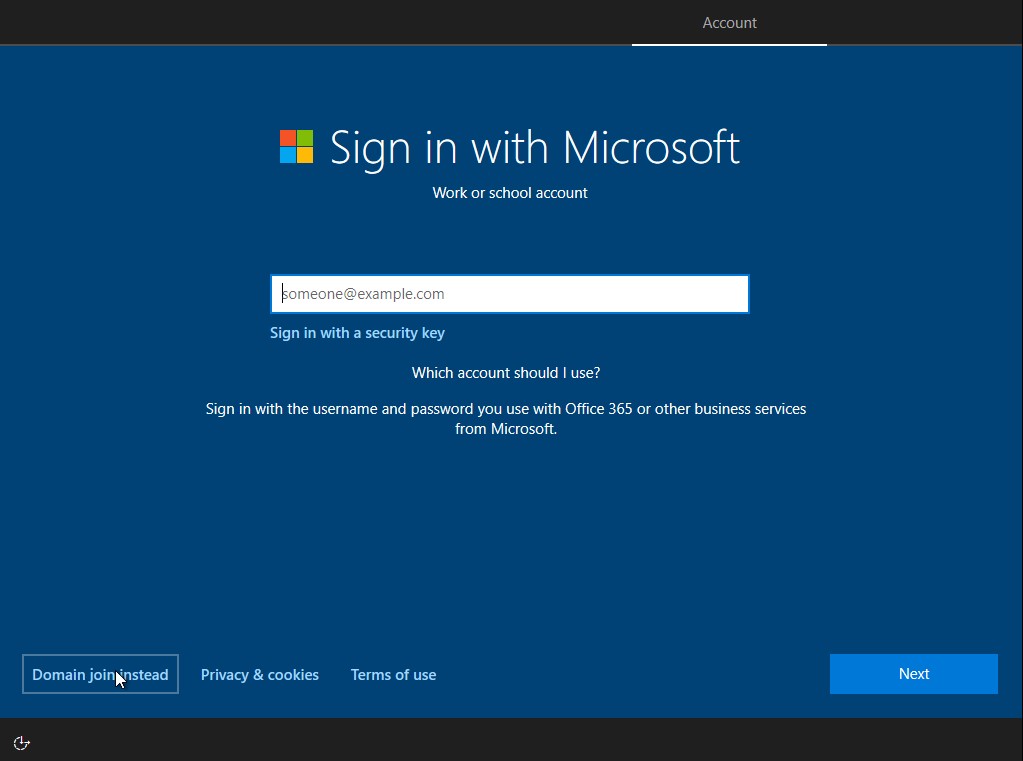
Task: Open Sign in with a security key
Action: [357, 332]
